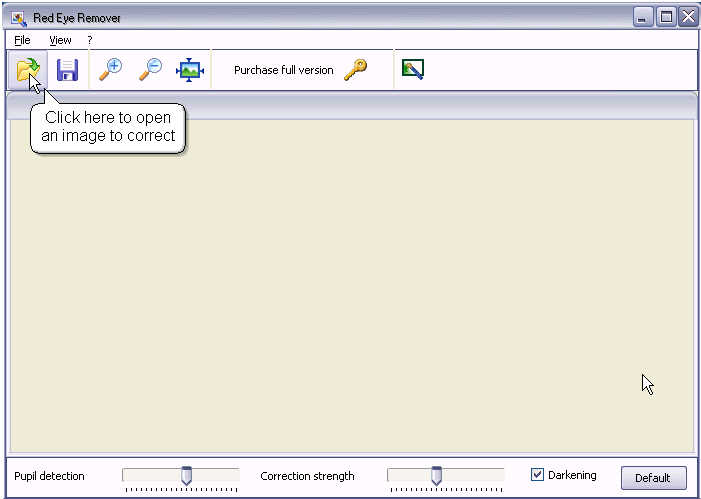
Task: Open the View menu
Action: [60, 40]
